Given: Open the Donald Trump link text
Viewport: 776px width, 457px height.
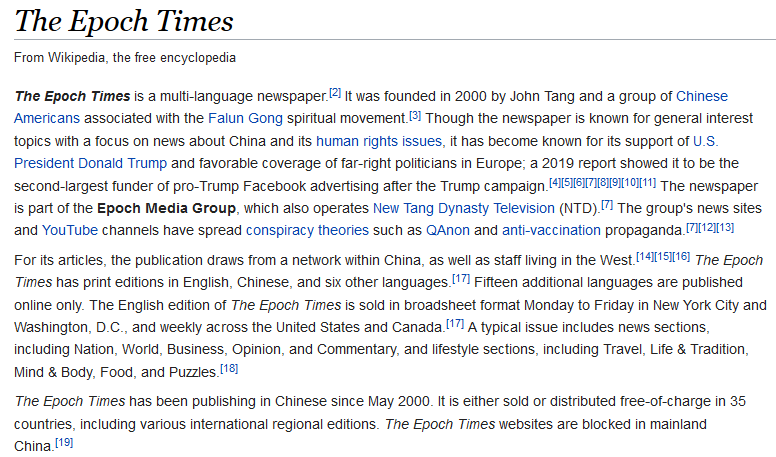Looking at the screenshot, I should (x=122, y=163).
